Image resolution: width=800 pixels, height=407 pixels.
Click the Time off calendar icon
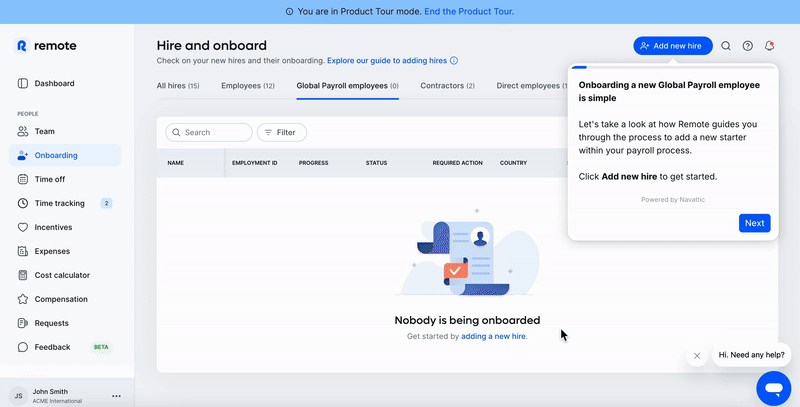tap(22, 179)
